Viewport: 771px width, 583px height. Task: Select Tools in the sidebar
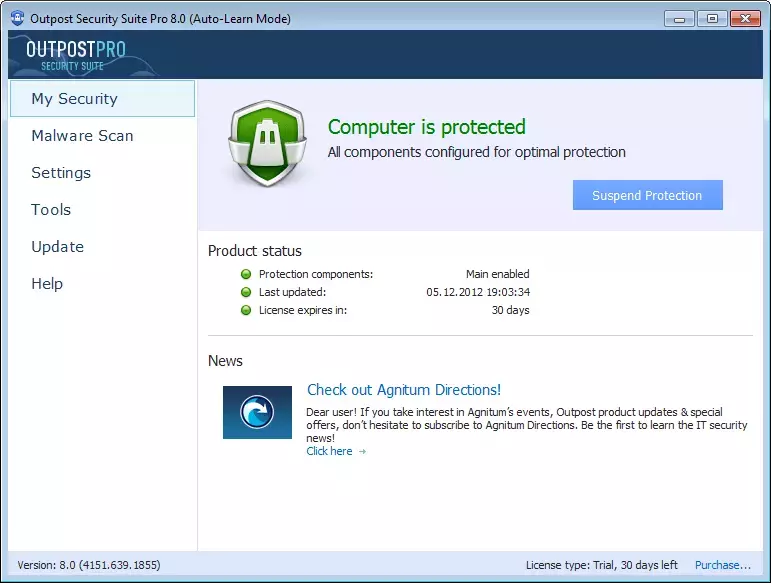click(51, 210)
